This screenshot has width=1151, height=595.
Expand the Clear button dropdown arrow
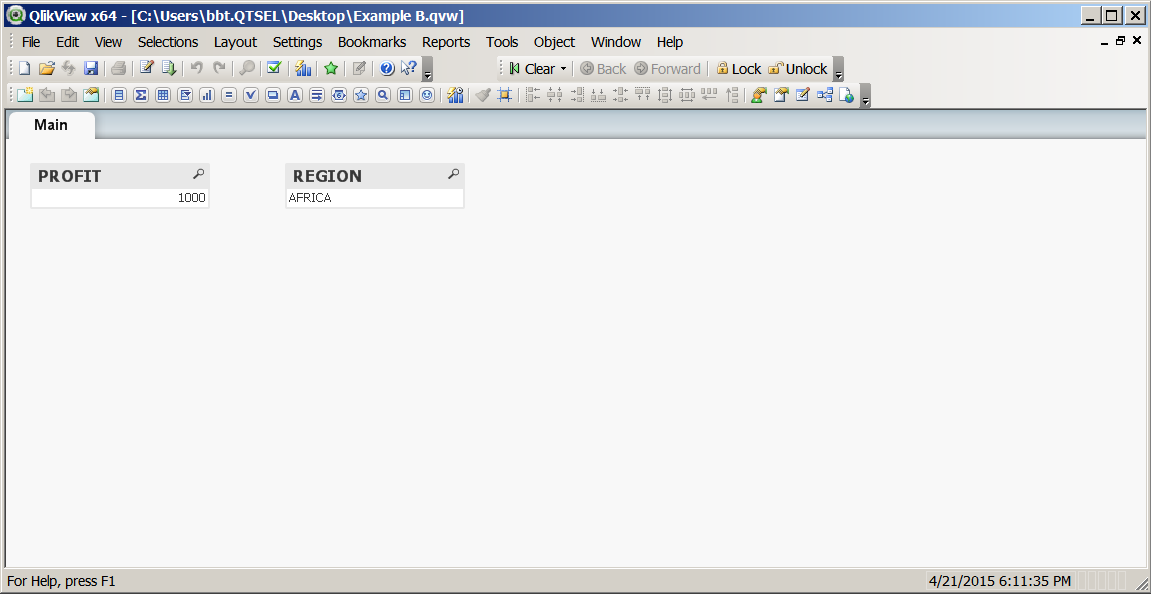563,69
